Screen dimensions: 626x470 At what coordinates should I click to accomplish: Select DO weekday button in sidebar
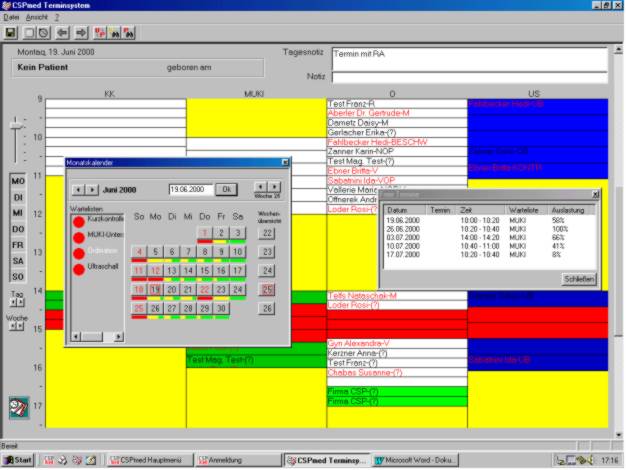tap(18, 229)
